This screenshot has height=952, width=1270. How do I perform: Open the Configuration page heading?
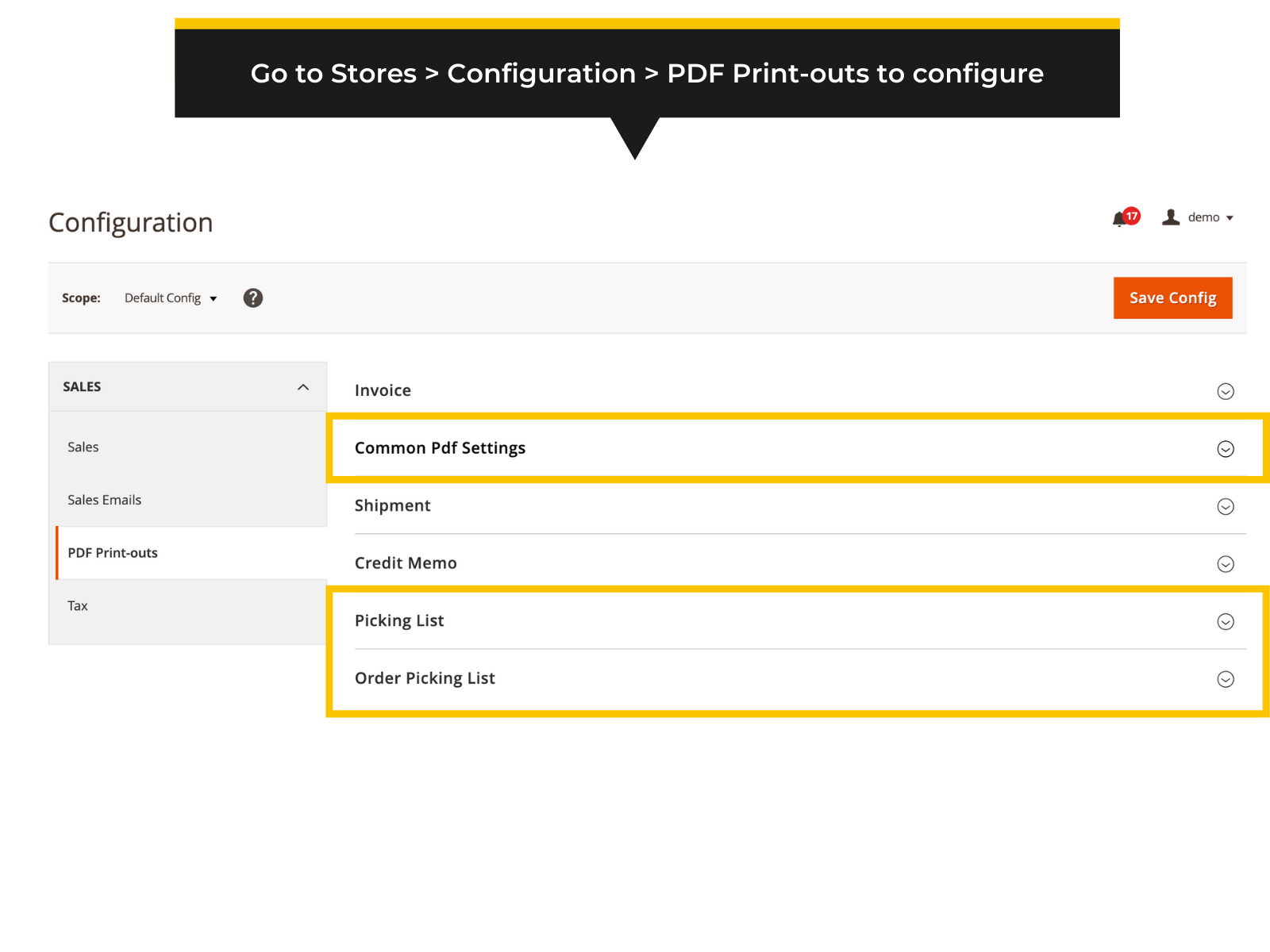click(x=130, y=223)
